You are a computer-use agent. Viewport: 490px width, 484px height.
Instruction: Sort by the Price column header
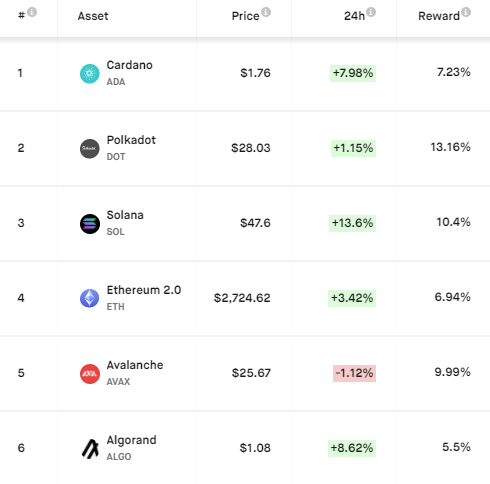245,16
